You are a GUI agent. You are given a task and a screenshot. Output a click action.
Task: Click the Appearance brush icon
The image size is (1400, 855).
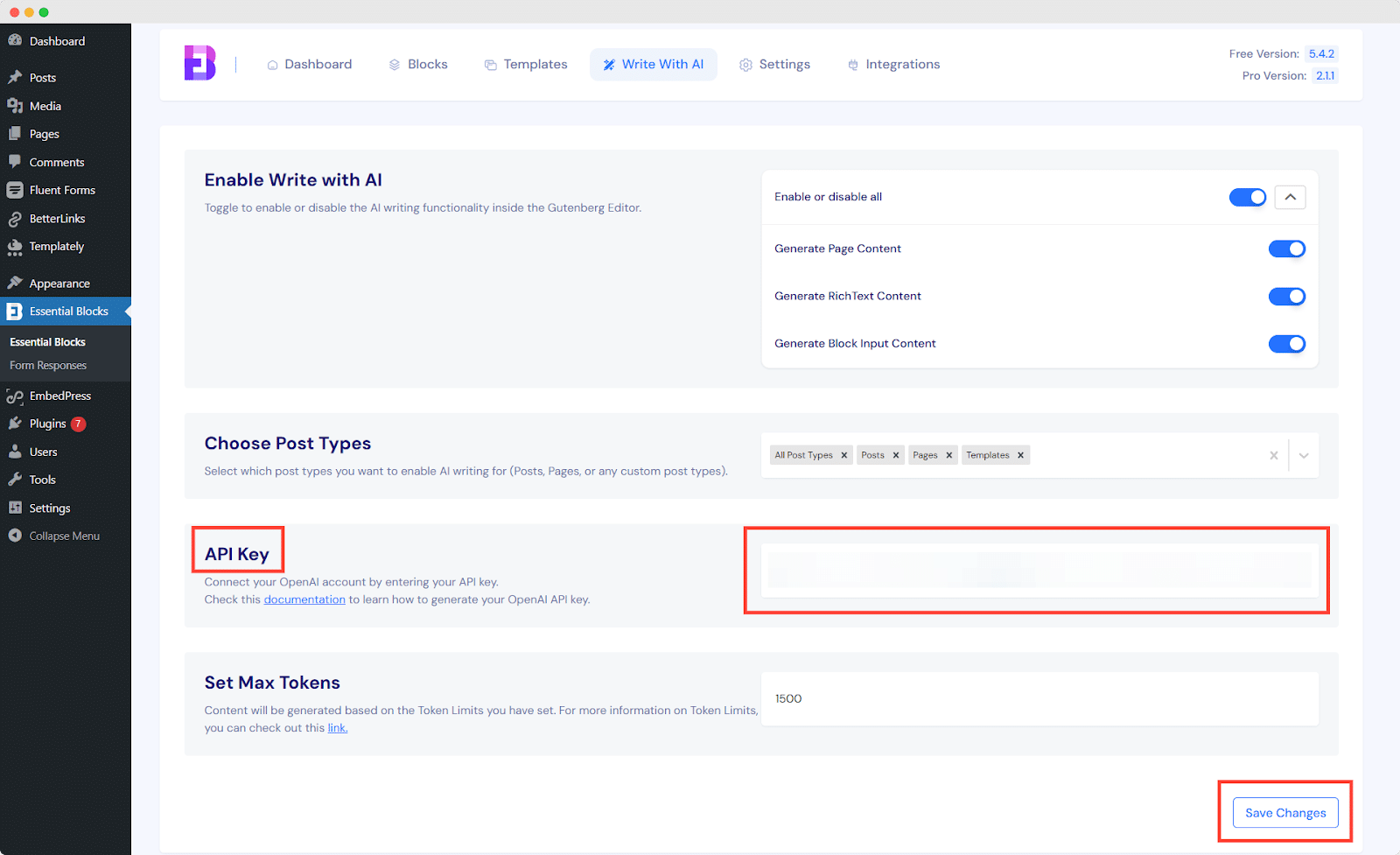point(15,283)
